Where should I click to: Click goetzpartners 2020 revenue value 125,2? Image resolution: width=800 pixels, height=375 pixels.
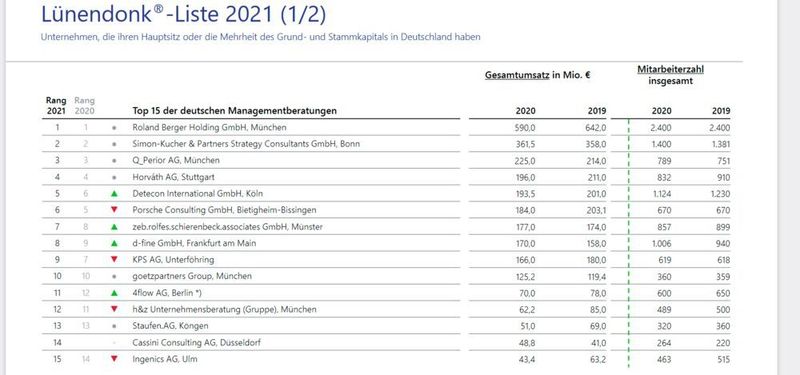(526, 276)
